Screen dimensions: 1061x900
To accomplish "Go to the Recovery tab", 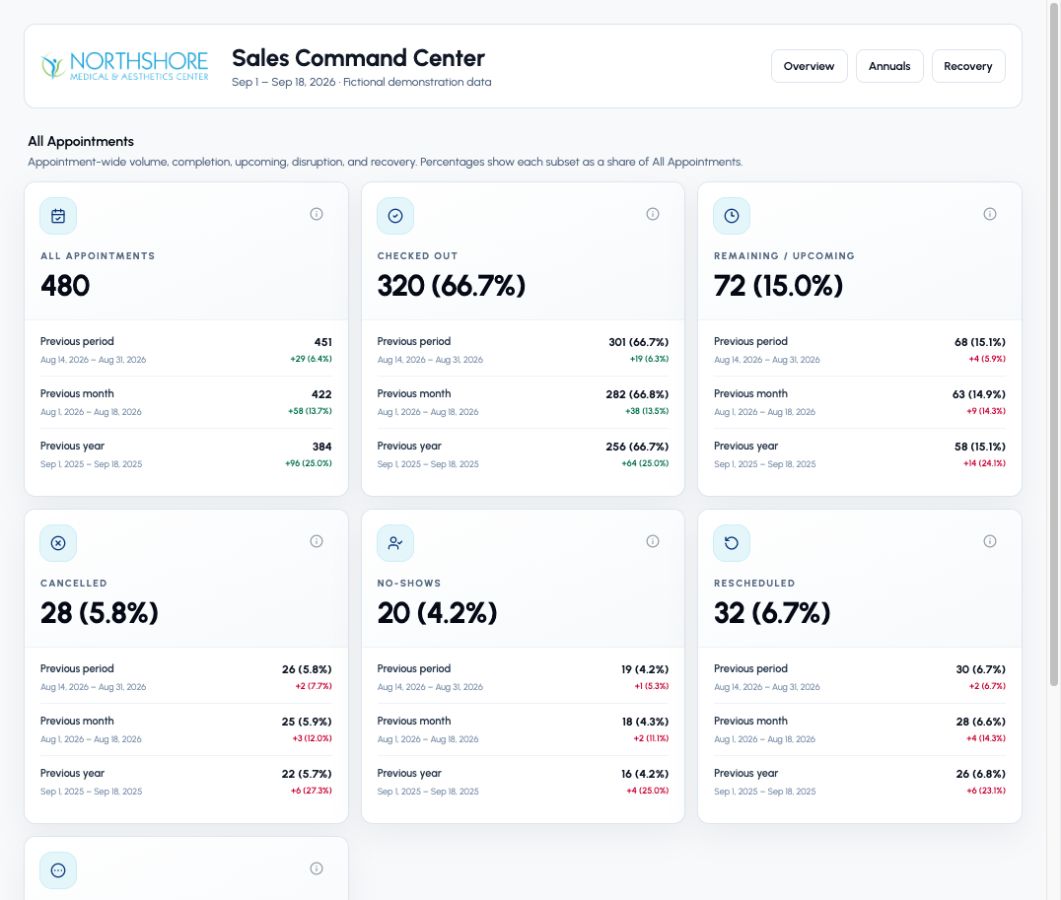I will (x=968, y=66).
